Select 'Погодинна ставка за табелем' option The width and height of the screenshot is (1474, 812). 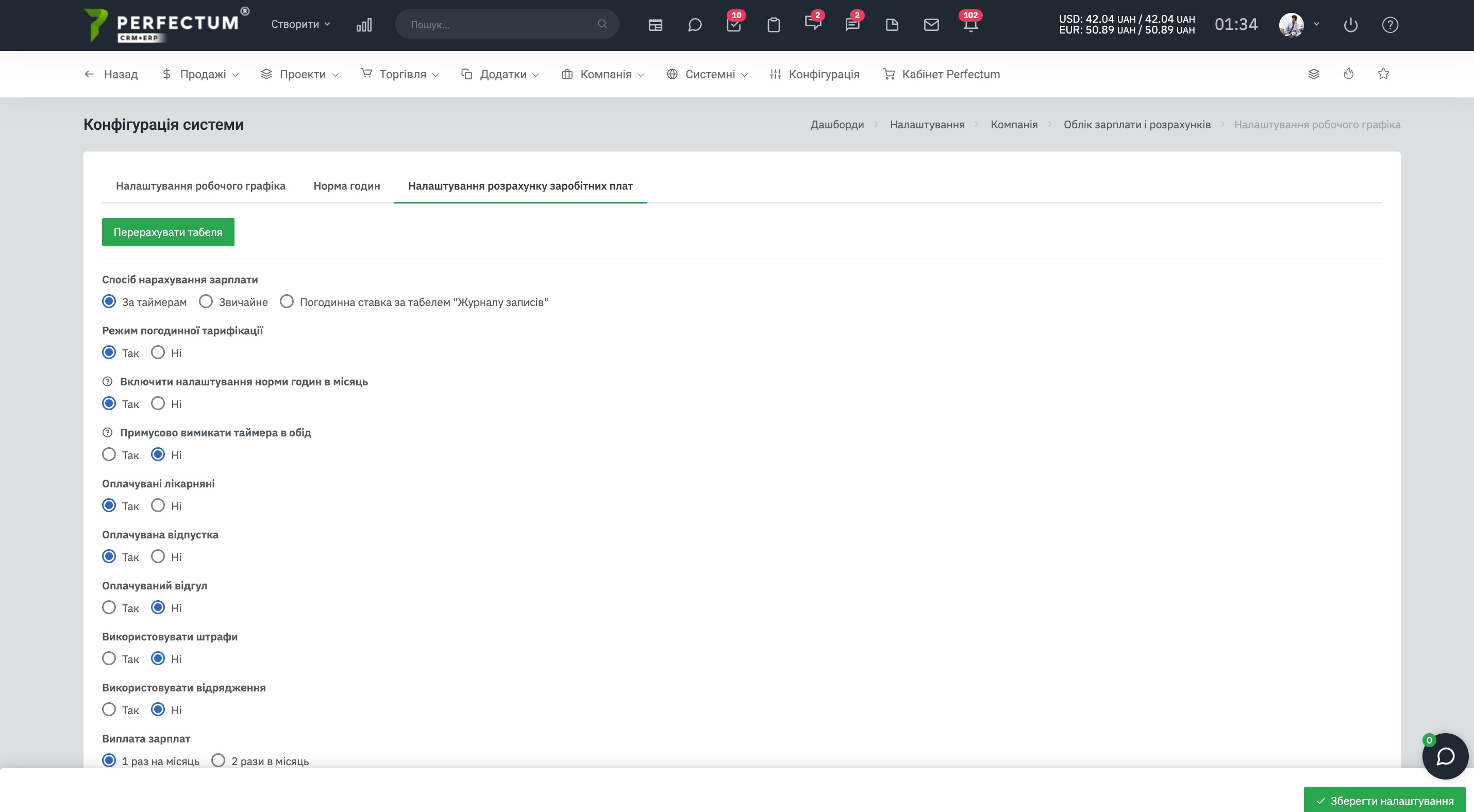click(287, 301)
